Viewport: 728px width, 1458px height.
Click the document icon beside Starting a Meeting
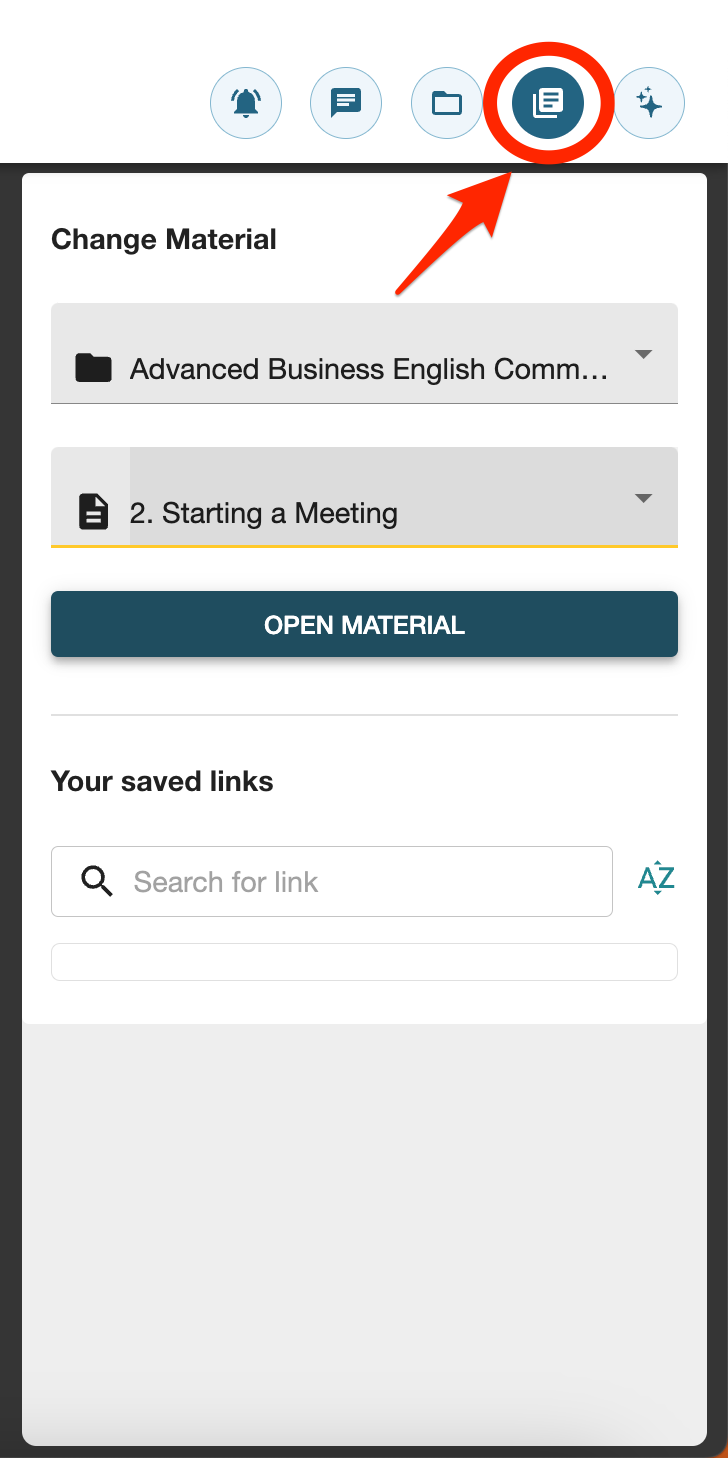(93, 512)
